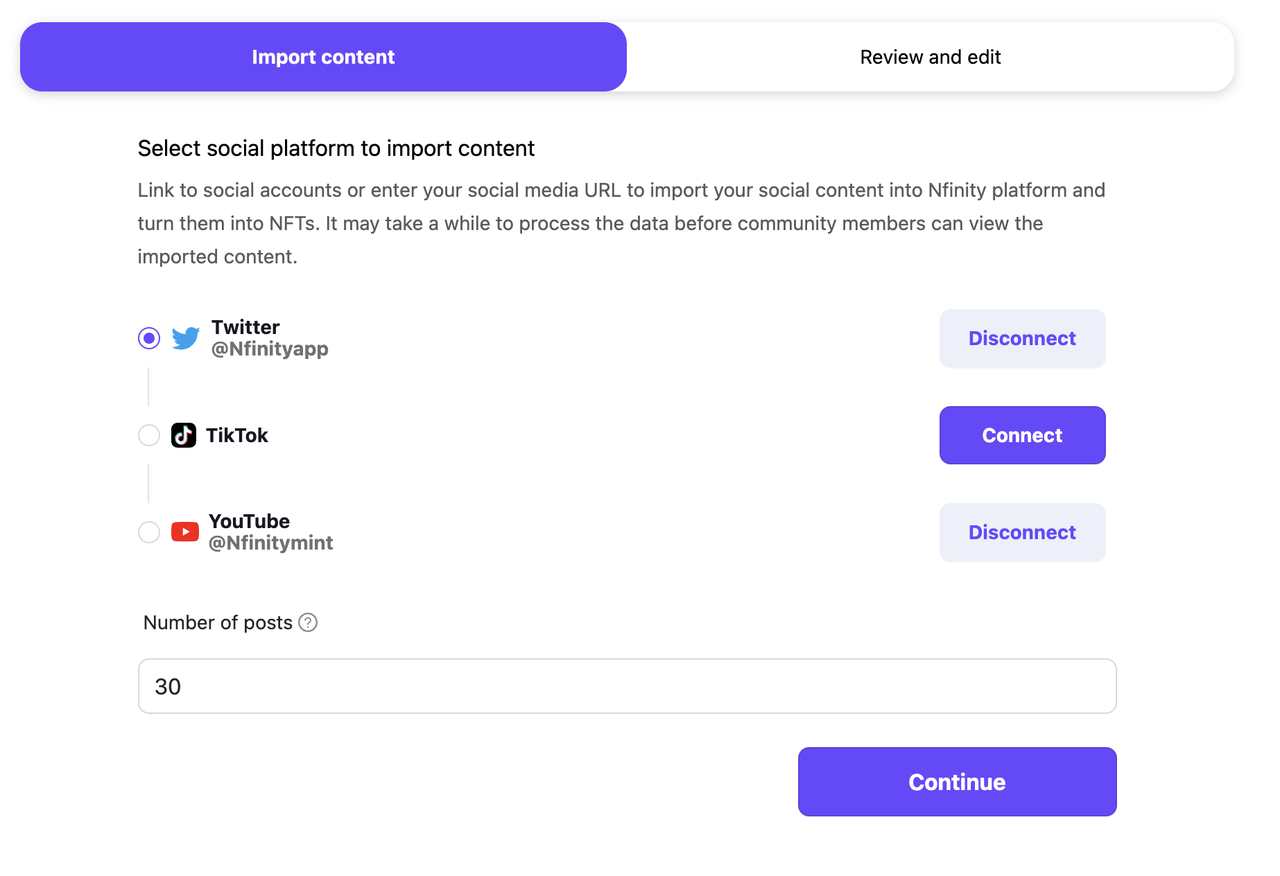Select the Twitter radio button
The image size is (1280, 876).
point(149,338)
